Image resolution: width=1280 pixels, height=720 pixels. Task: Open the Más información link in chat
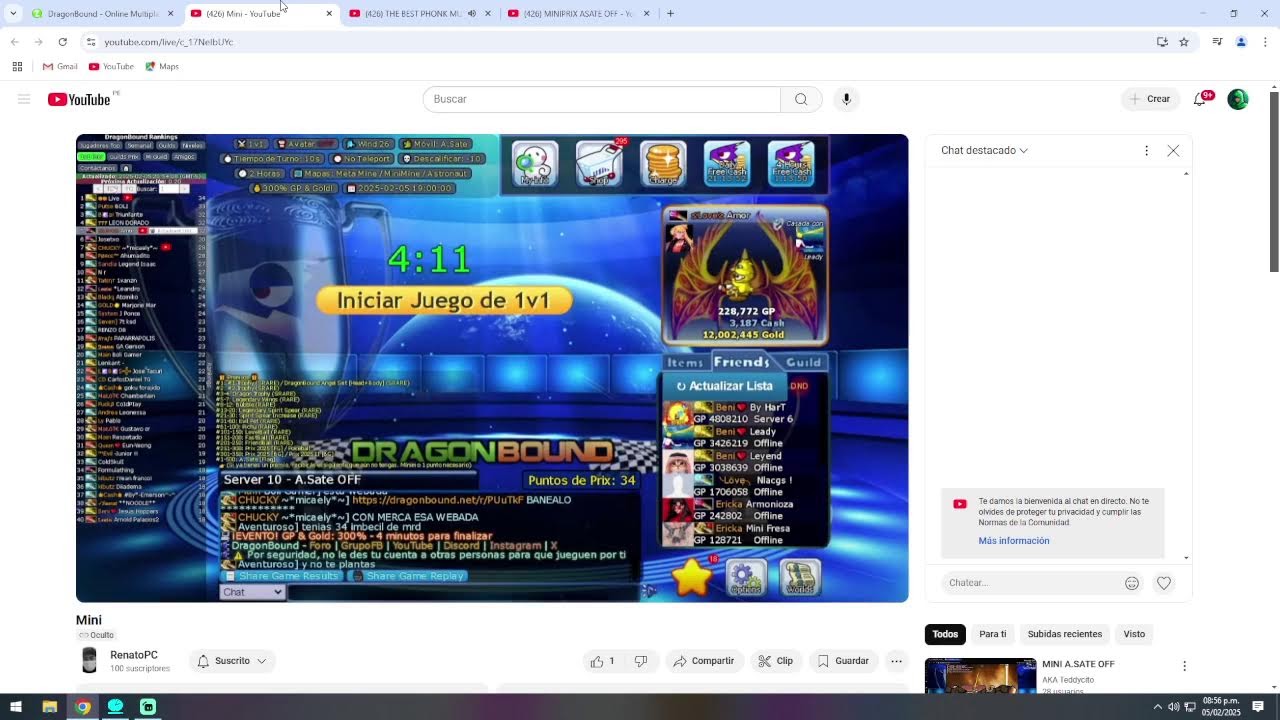tap(1013, 541)
